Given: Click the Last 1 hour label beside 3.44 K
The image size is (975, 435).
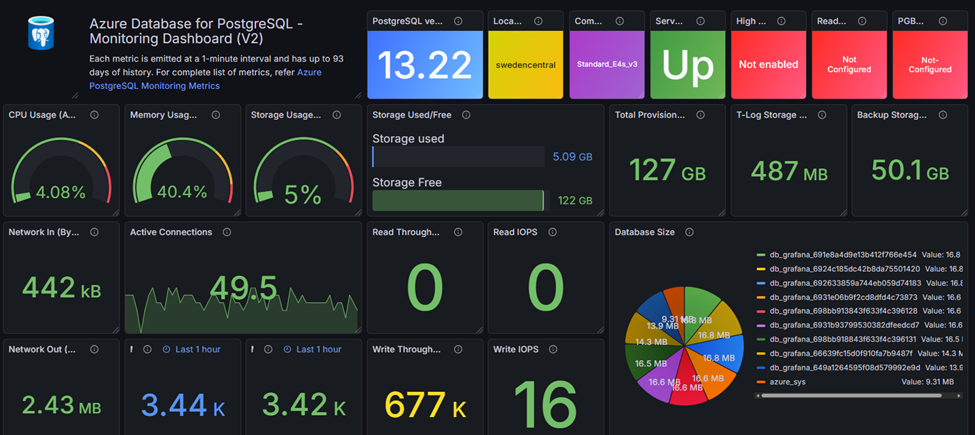Looking at the screenshot, I should coord(198,350).
